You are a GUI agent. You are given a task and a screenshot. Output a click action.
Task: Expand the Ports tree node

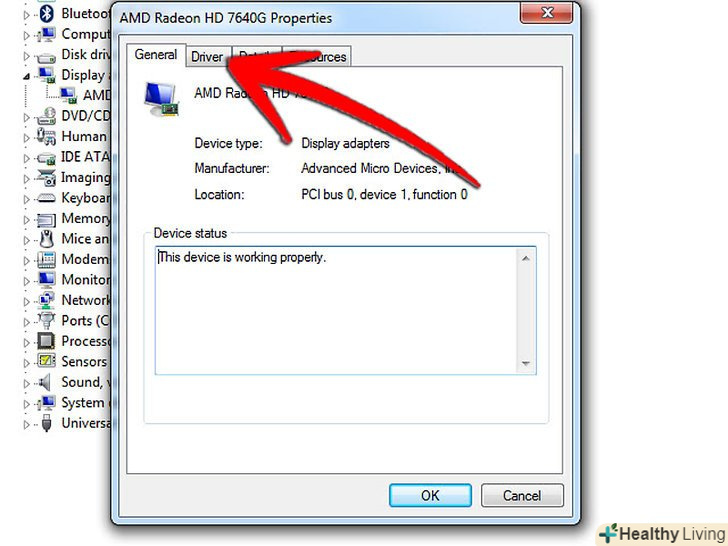click(x=26, y=321)
